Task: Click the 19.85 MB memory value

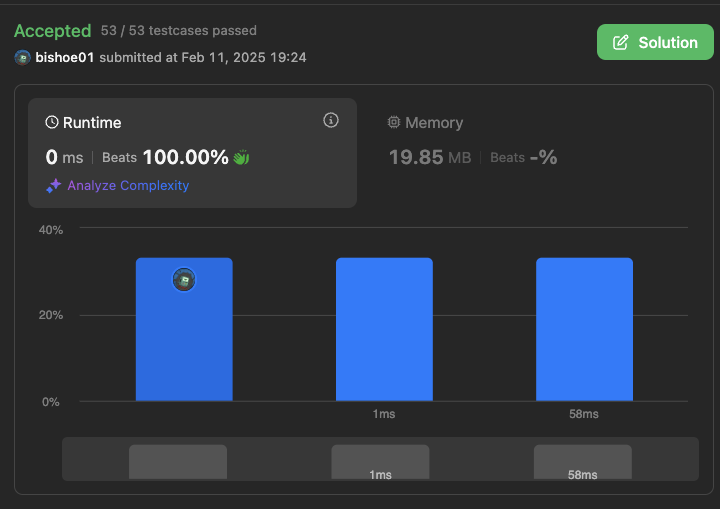Action: pos(430,157)
